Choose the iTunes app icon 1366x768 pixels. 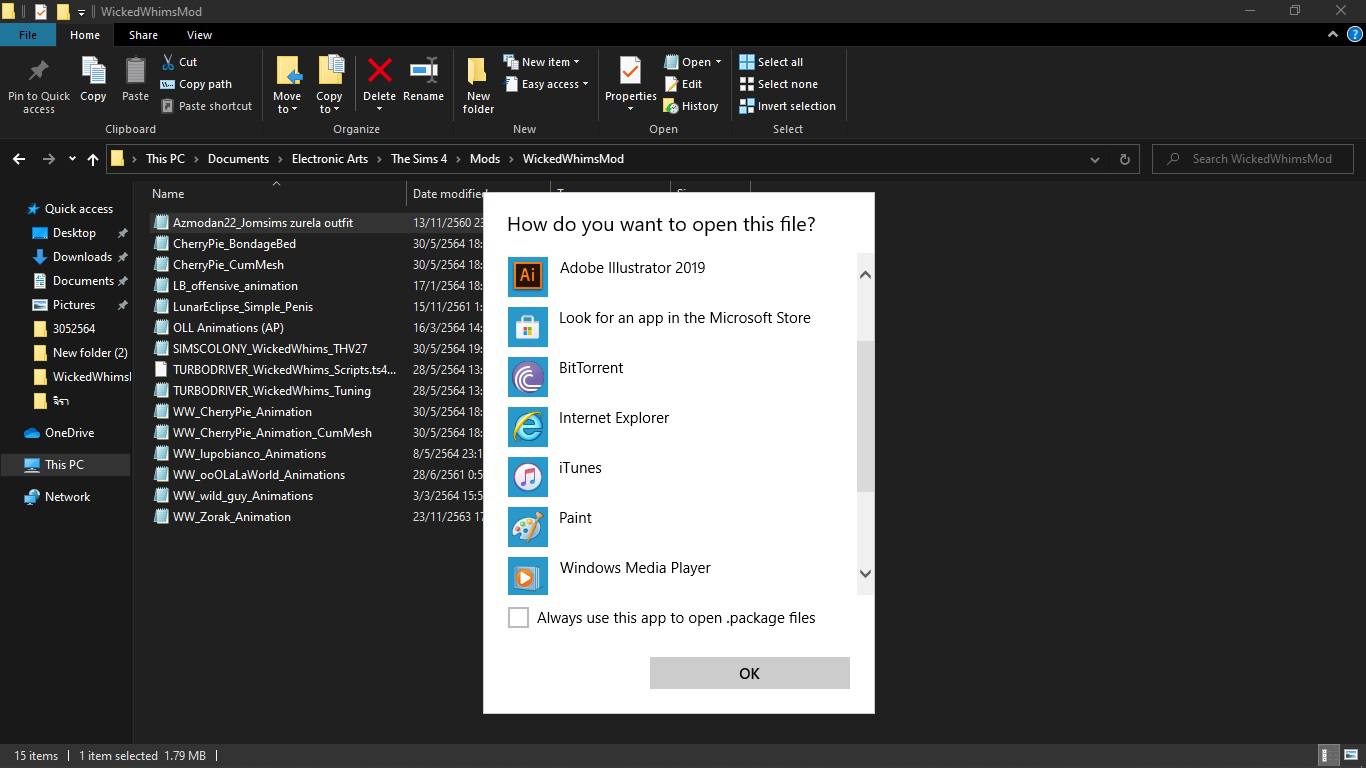click(x=528, y=477)
